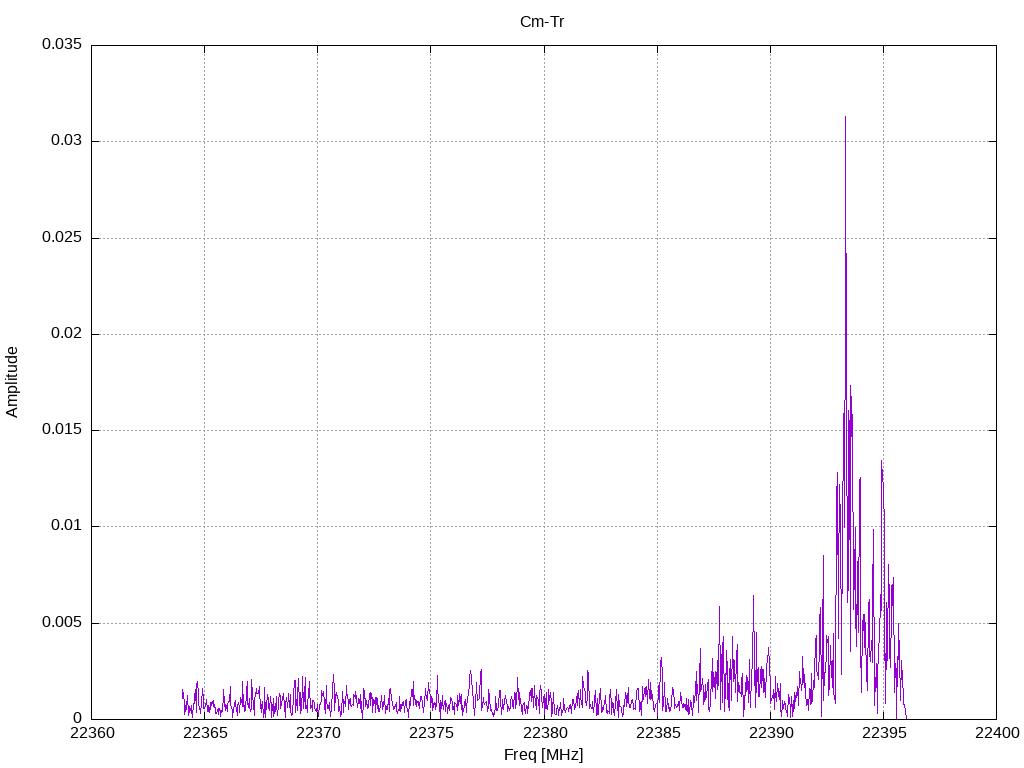Click the rotated 'Amplitude' y-axis label
Viewport: 1024px width, 768px height.
click(13, 381)
